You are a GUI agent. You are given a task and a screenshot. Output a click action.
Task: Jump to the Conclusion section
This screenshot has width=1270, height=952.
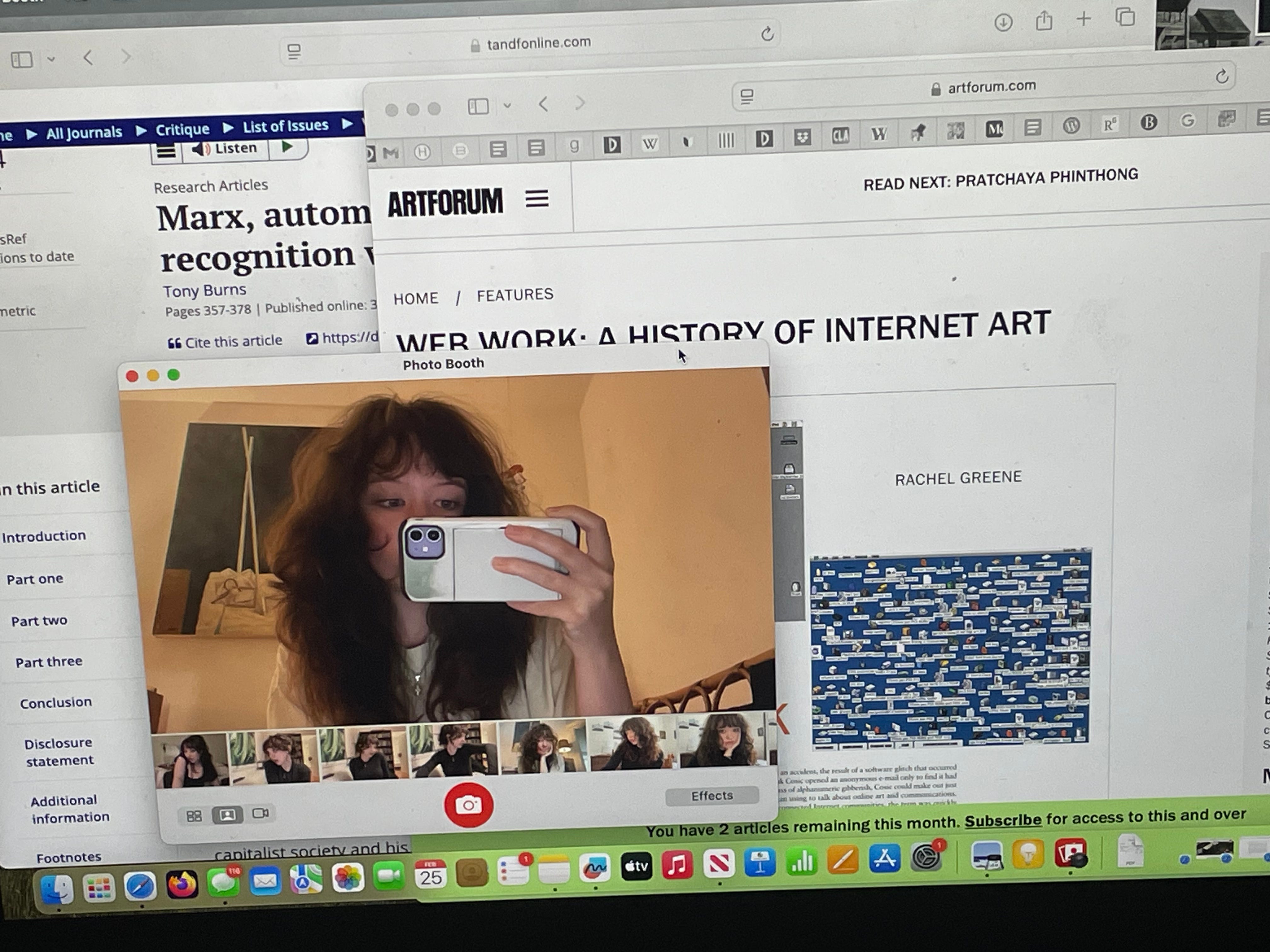coord(56,703)
